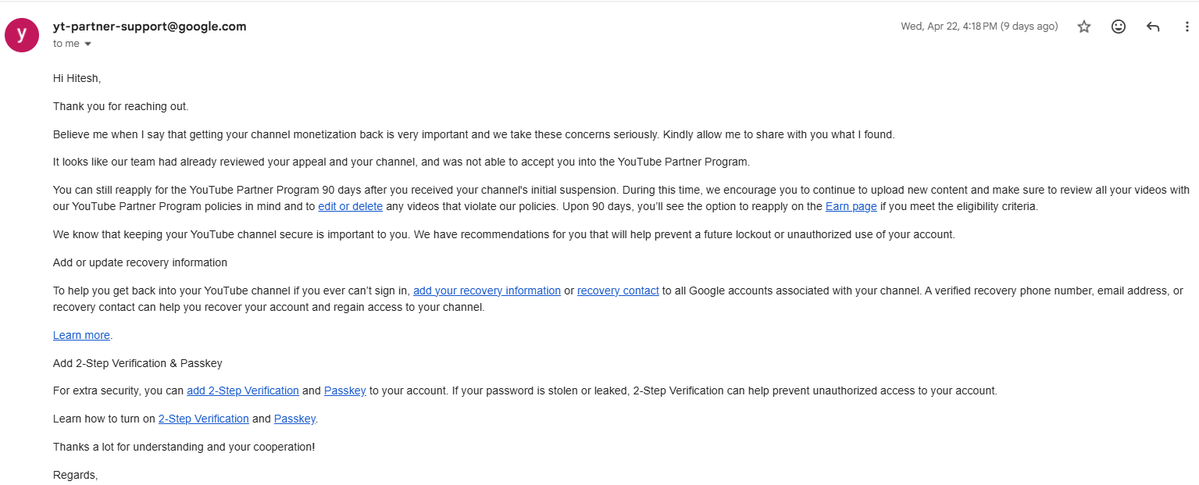Star this email from yt-partner-support
The width and height of the screenshot is (1199, 485).
click(x=1084, y=27)
